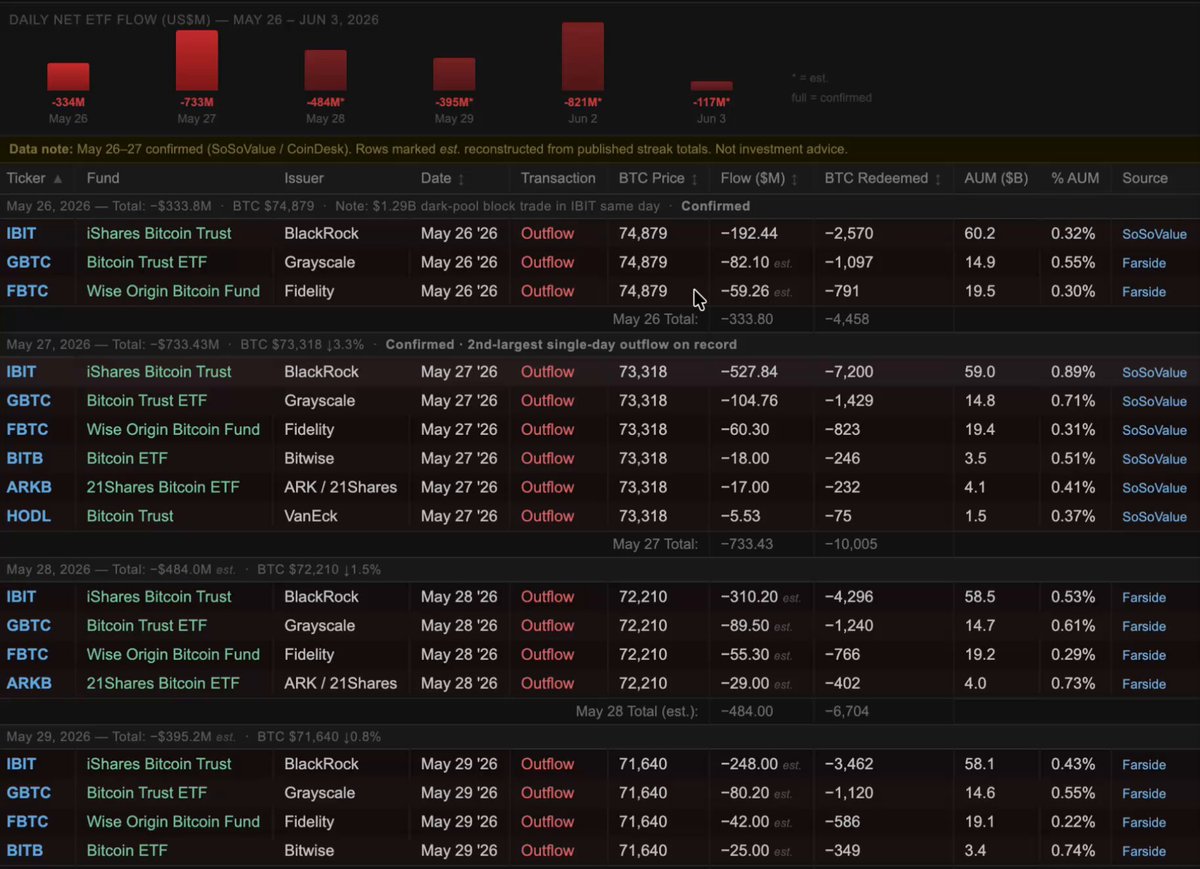Click May 29, 2026 group header row

(x=600, y=736)
